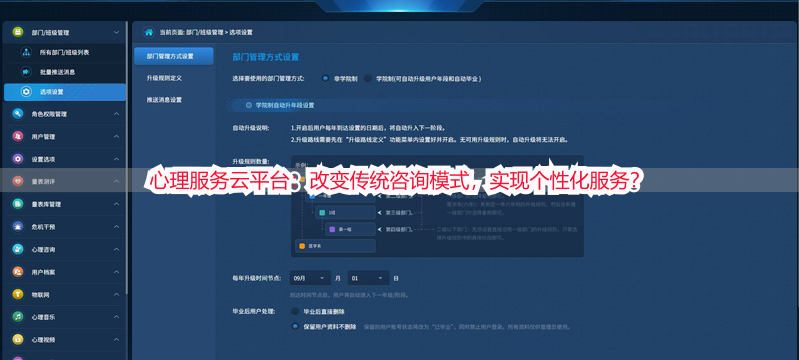Image resolution: width=799 pixels, height=360 pixels.
Task: Click the 第一组 node in example diagram
Action: pos(351,229)
